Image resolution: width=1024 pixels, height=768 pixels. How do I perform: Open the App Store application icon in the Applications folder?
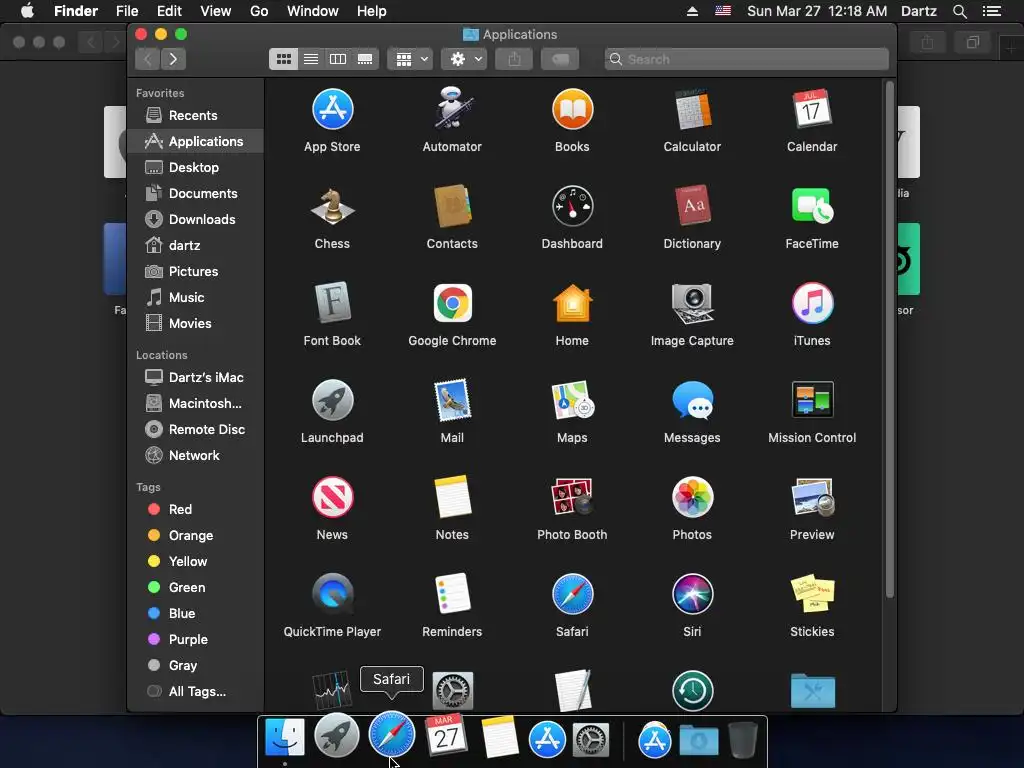(x=332, y=109)
